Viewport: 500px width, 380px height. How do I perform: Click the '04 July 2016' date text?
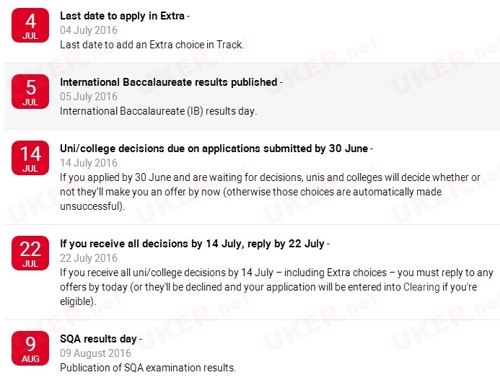click(x=89, y=30)
